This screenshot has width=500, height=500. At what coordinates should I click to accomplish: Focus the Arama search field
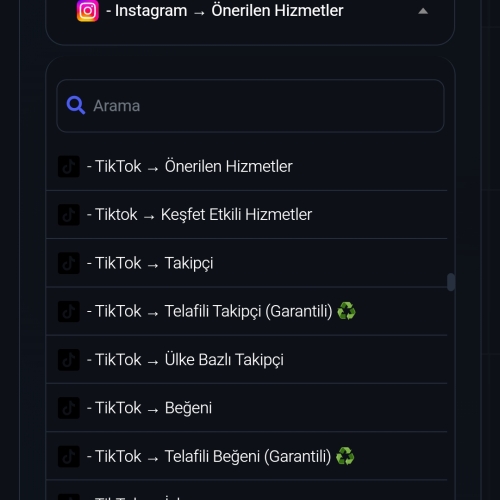[x=250, y=106]
